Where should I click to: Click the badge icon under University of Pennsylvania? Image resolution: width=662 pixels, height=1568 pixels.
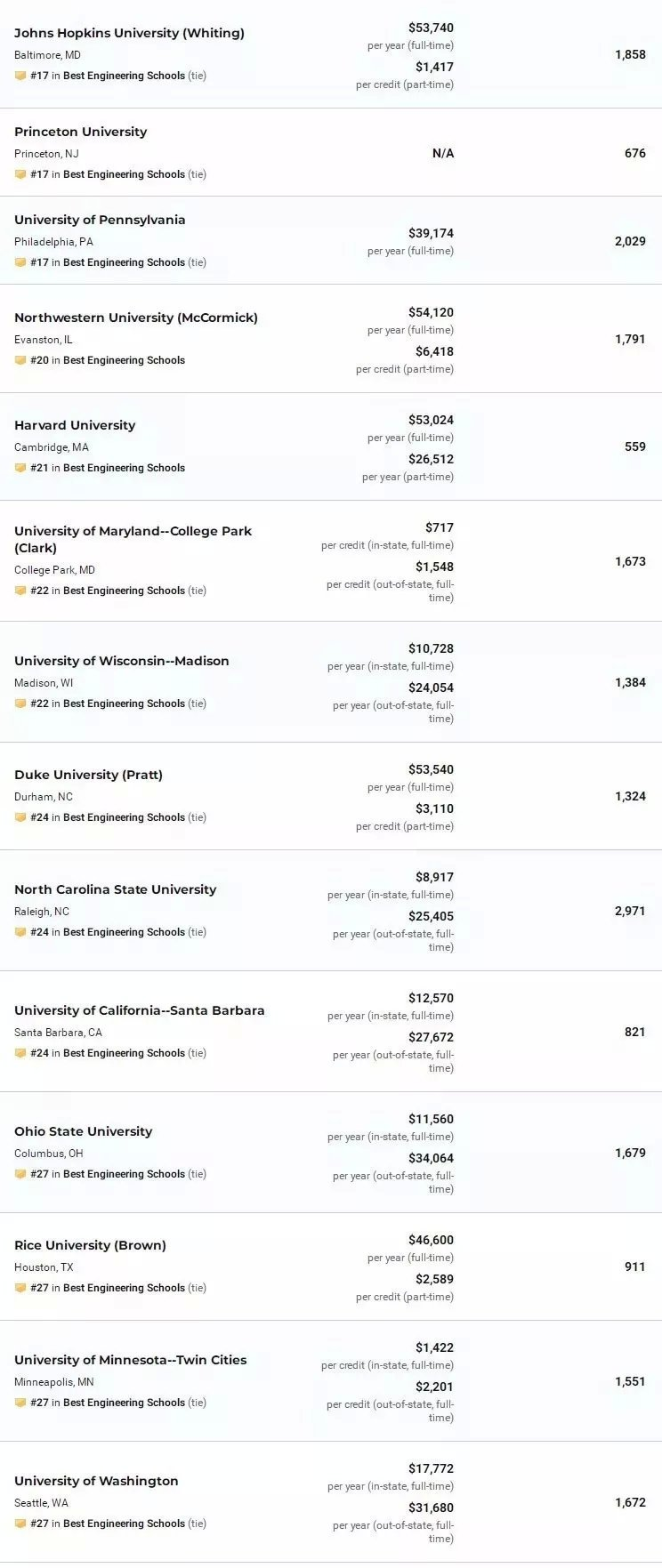20,263
